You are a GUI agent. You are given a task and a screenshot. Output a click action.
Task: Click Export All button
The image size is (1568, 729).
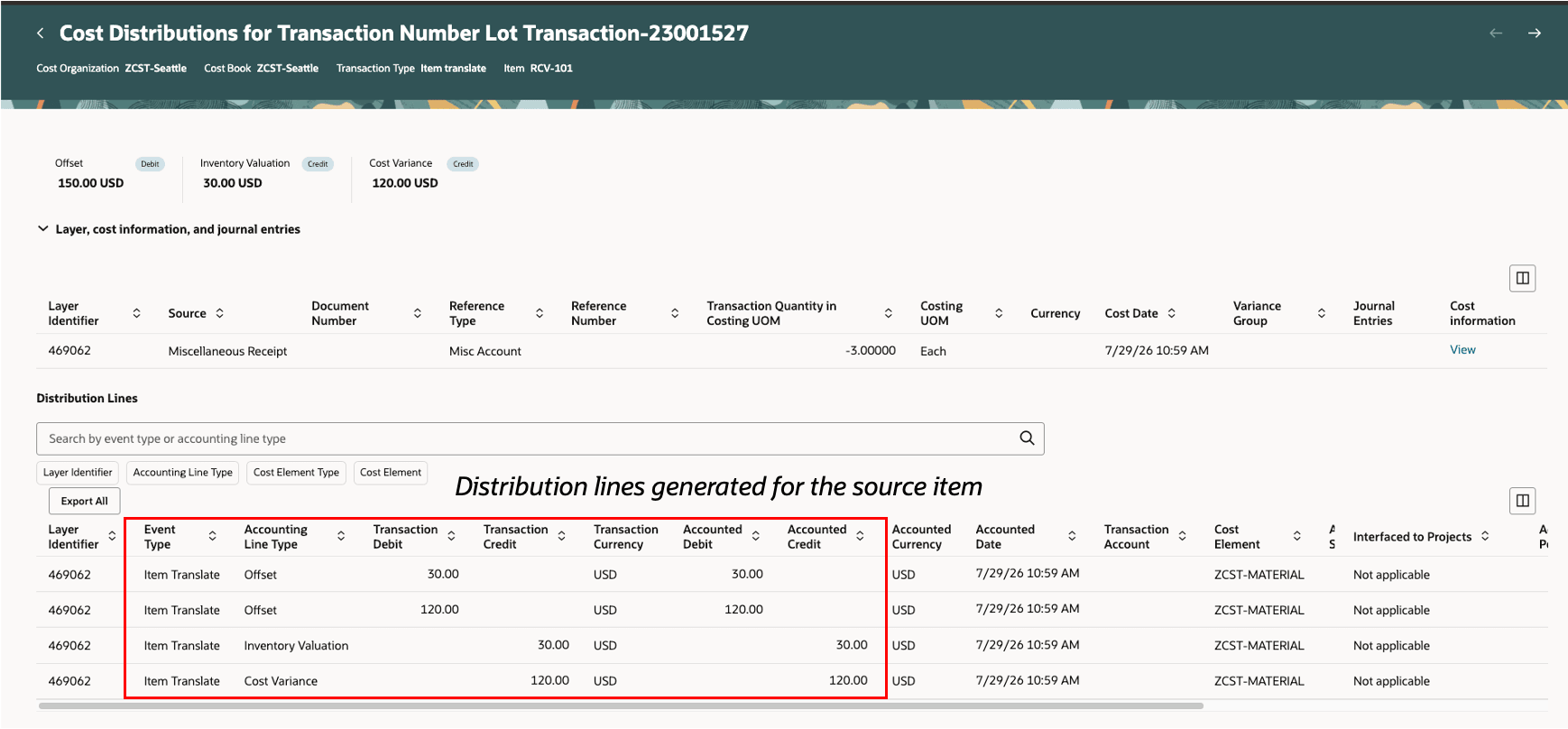(x=84, y=501)
